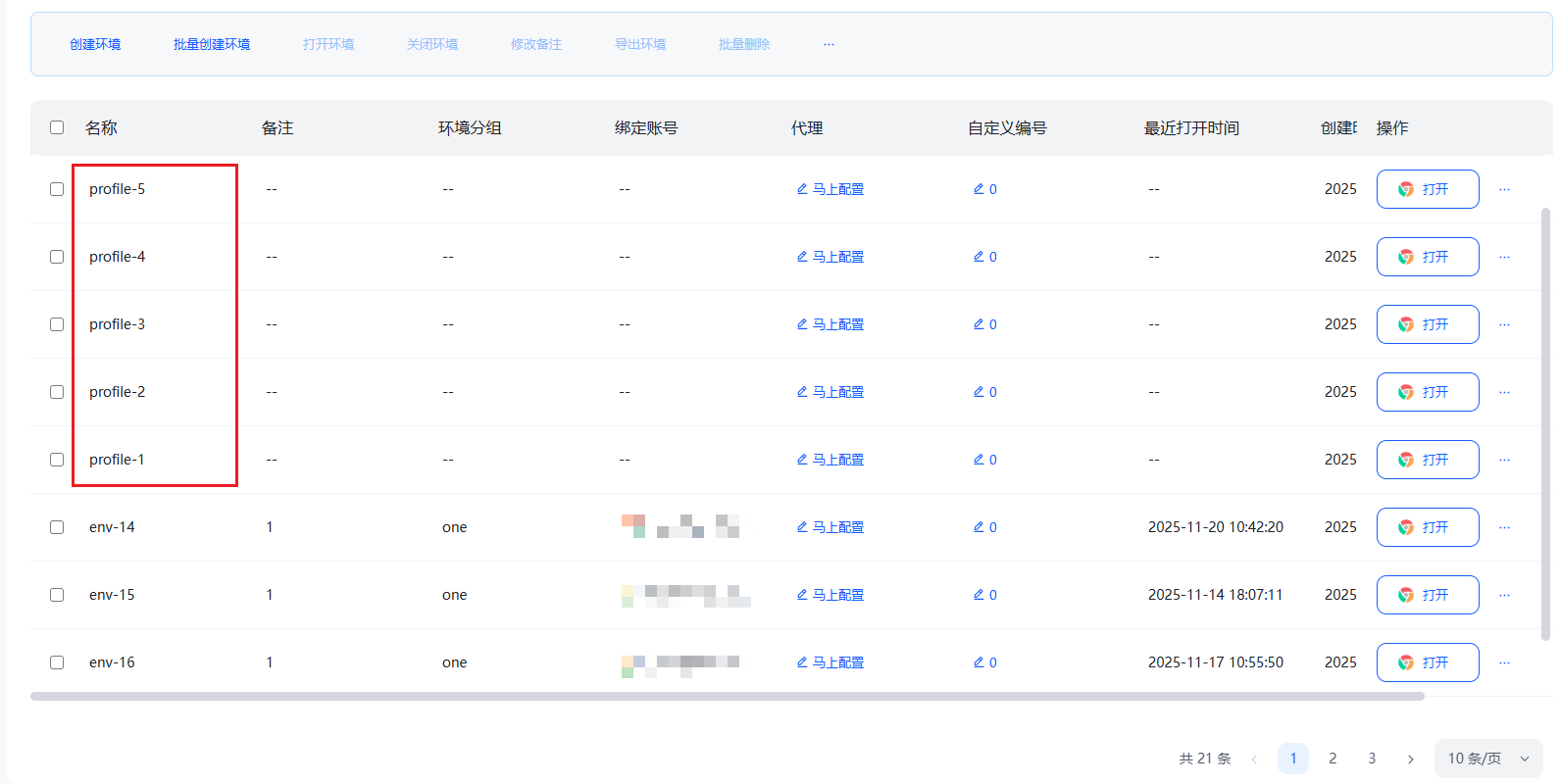
Task: Check the profile-2 row checkbox
Action: point(57,392)
